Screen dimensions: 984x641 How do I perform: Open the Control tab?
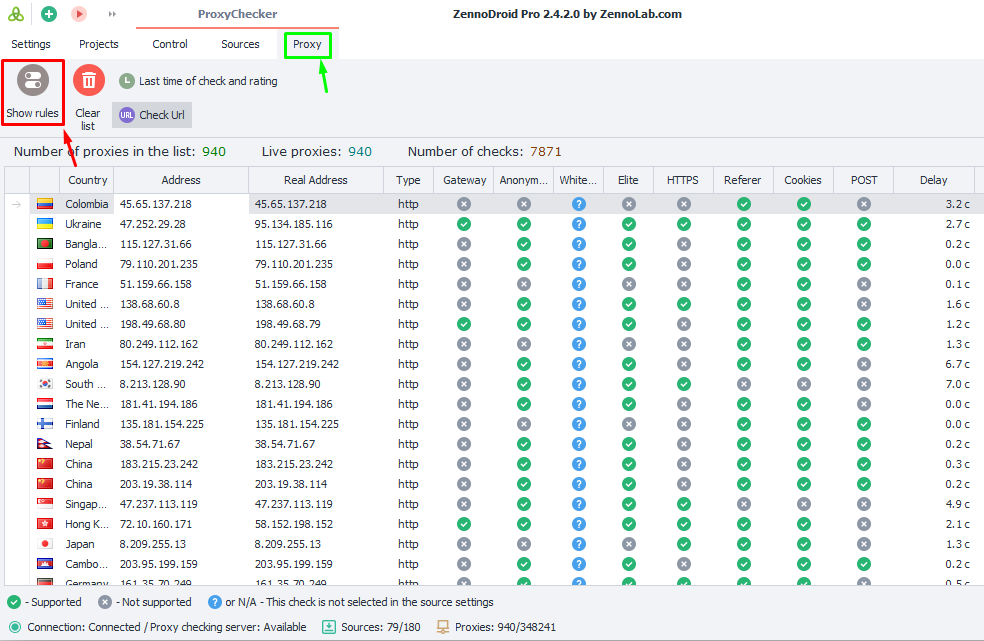tap(170, 44)
